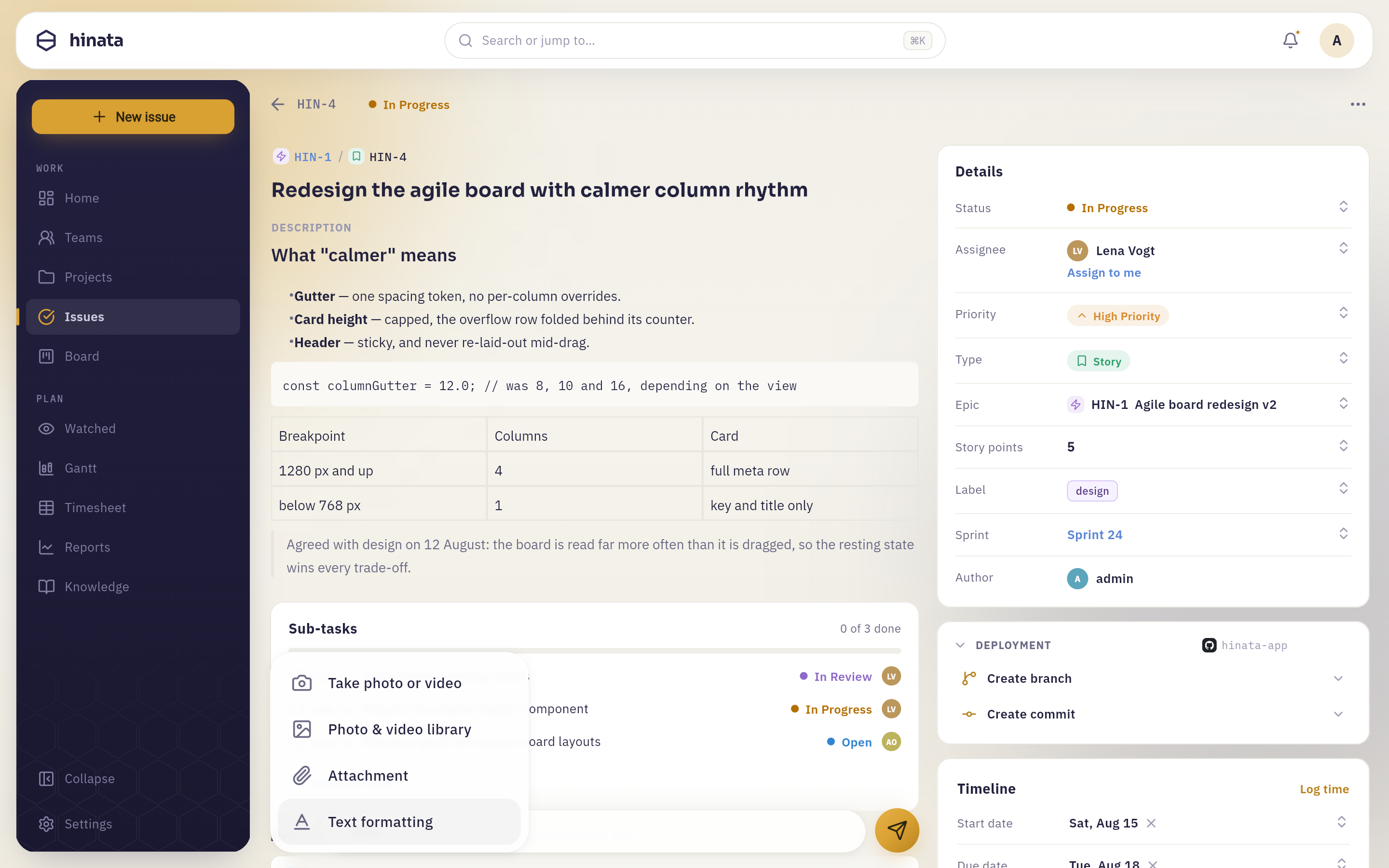Select Issues in the sidebar

click(x=133, y=317)
